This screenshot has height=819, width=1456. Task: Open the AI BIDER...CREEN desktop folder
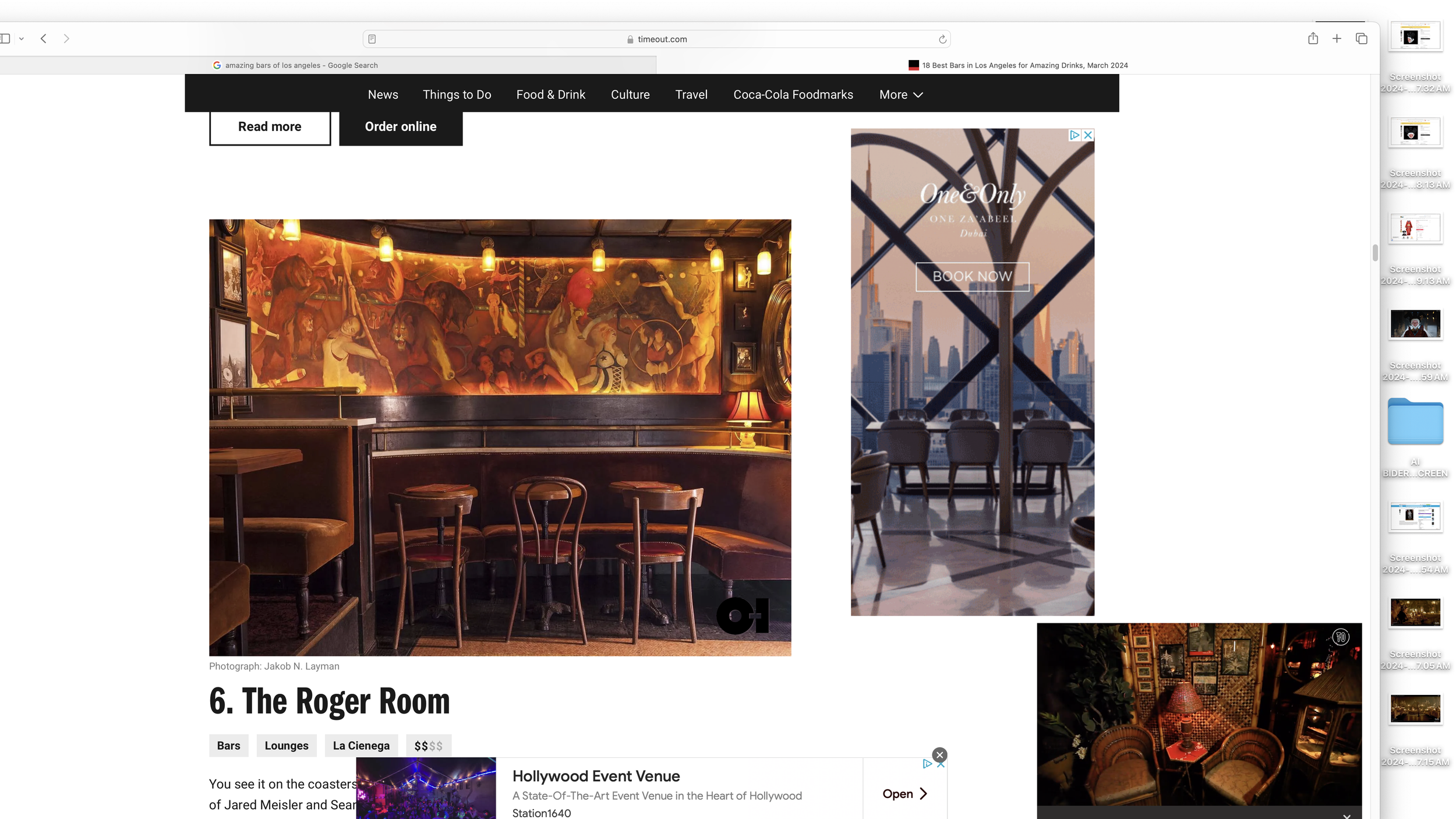click(1415, 422)
